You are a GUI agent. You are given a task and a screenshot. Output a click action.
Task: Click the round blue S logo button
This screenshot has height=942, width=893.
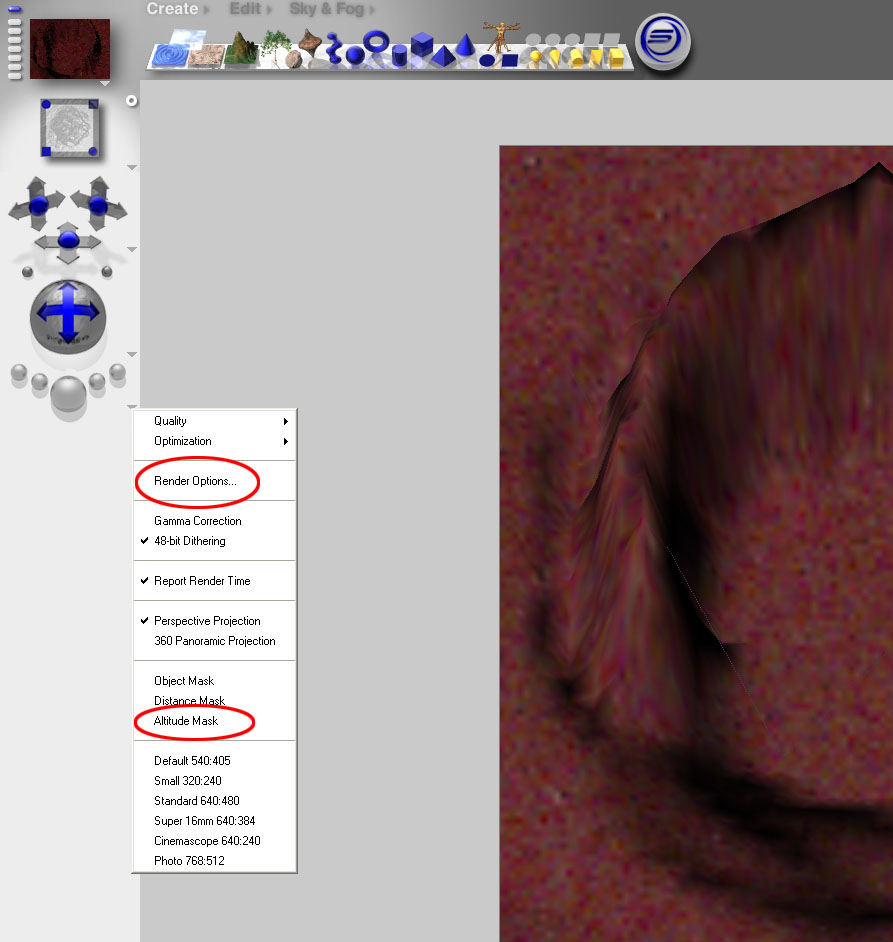coord(662,41)
